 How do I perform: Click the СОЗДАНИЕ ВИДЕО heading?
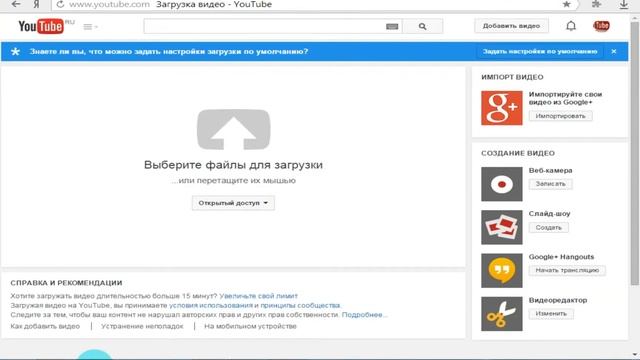click(x=518, y=153)
